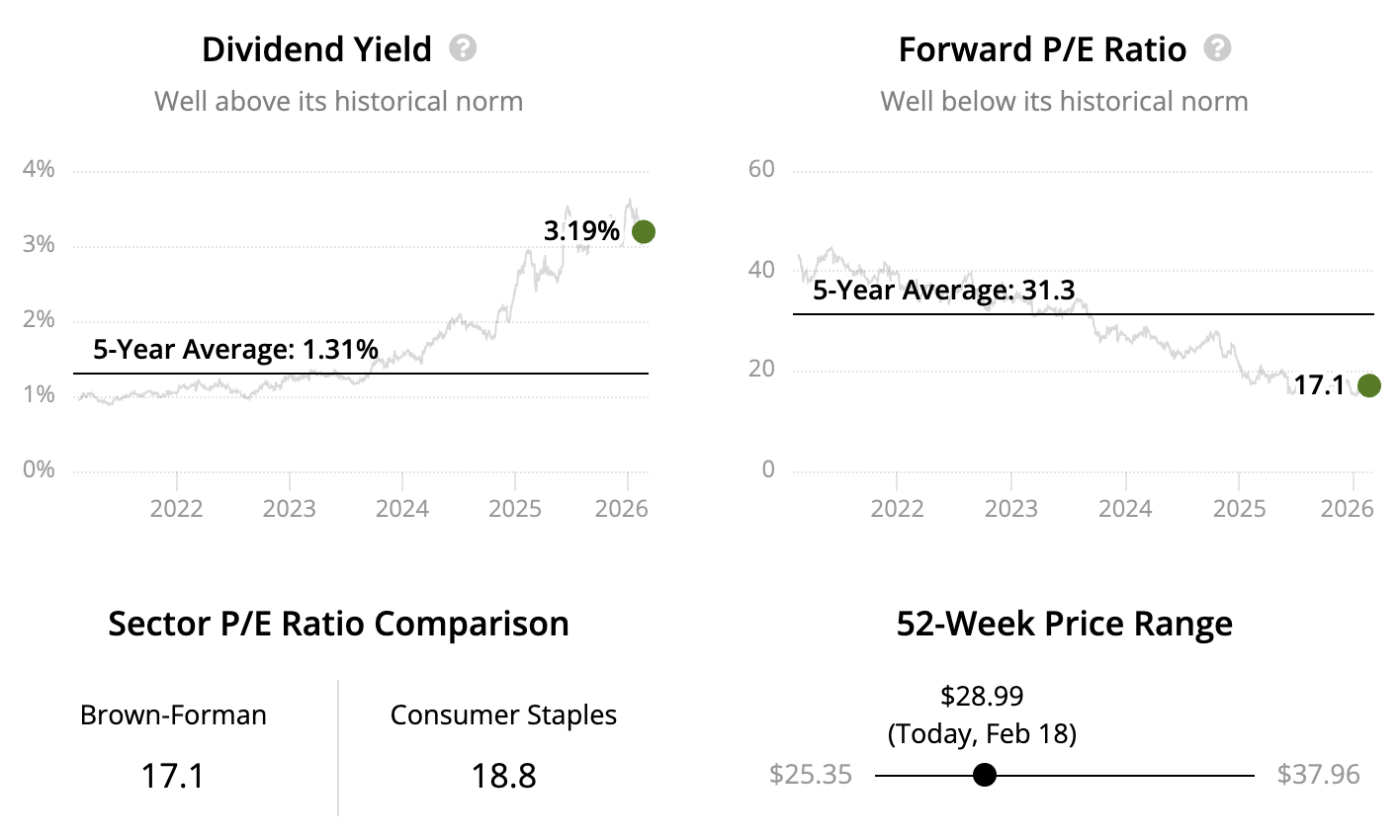
Task: Click the Forward P/E Ratio chart title
Action: [x=1042, y=49]
